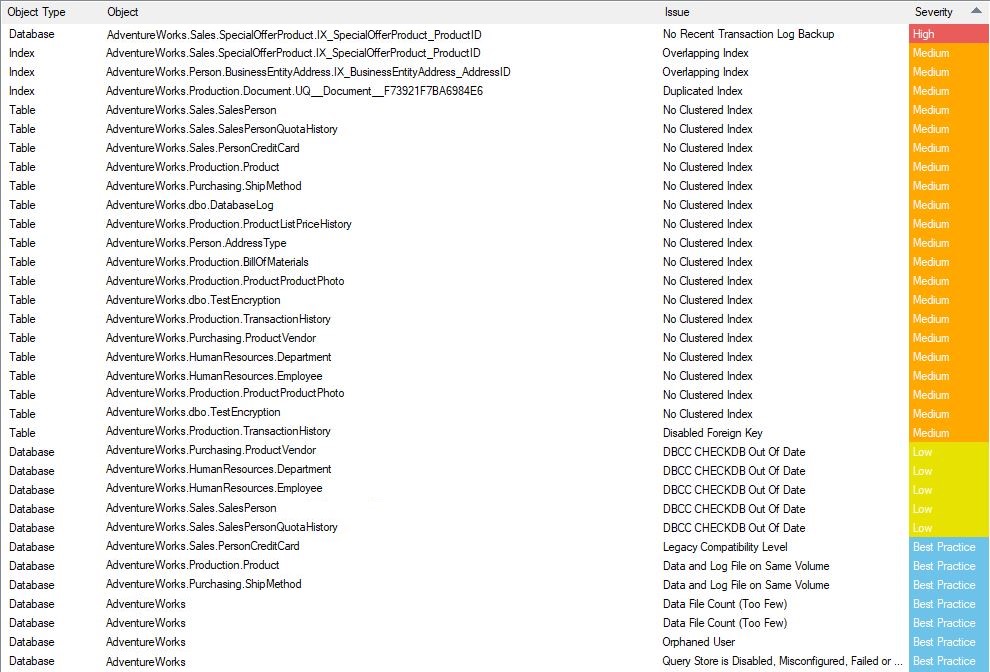Viewport: 990px width, 672px height.
Task: Click 'No Clustered Index' issue in the BillOfMaterials row
Action: (708, 261)
